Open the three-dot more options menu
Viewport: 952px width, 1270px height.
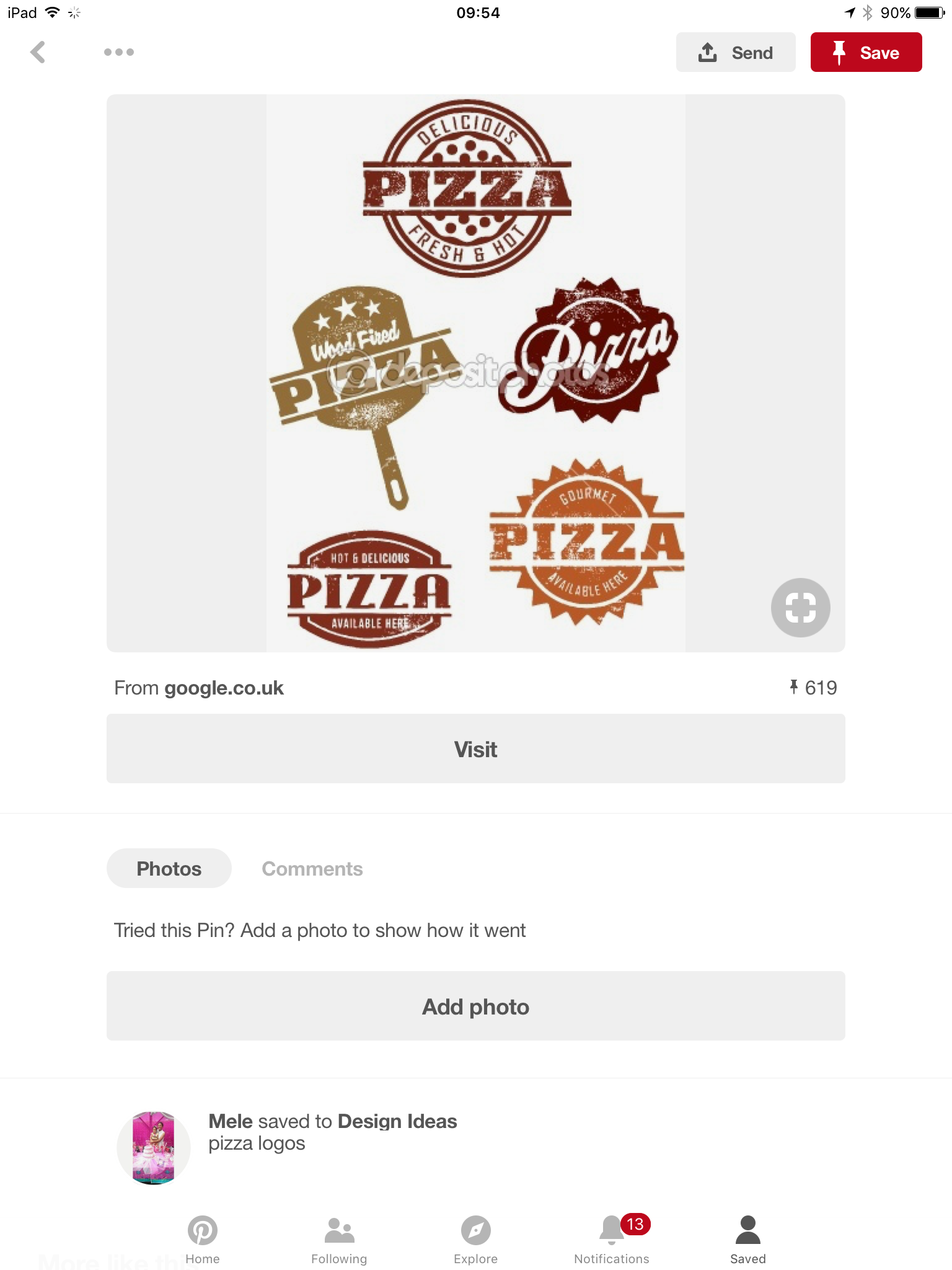119,52
